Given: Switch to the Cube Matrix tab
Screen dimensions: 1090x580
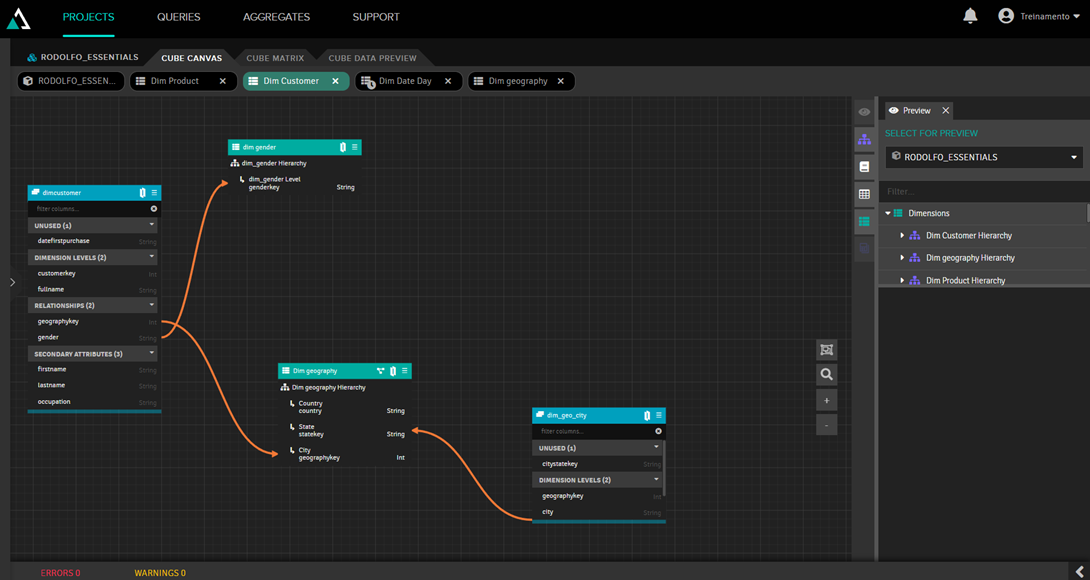Looking at the screenshot, I should coord(274,58).
